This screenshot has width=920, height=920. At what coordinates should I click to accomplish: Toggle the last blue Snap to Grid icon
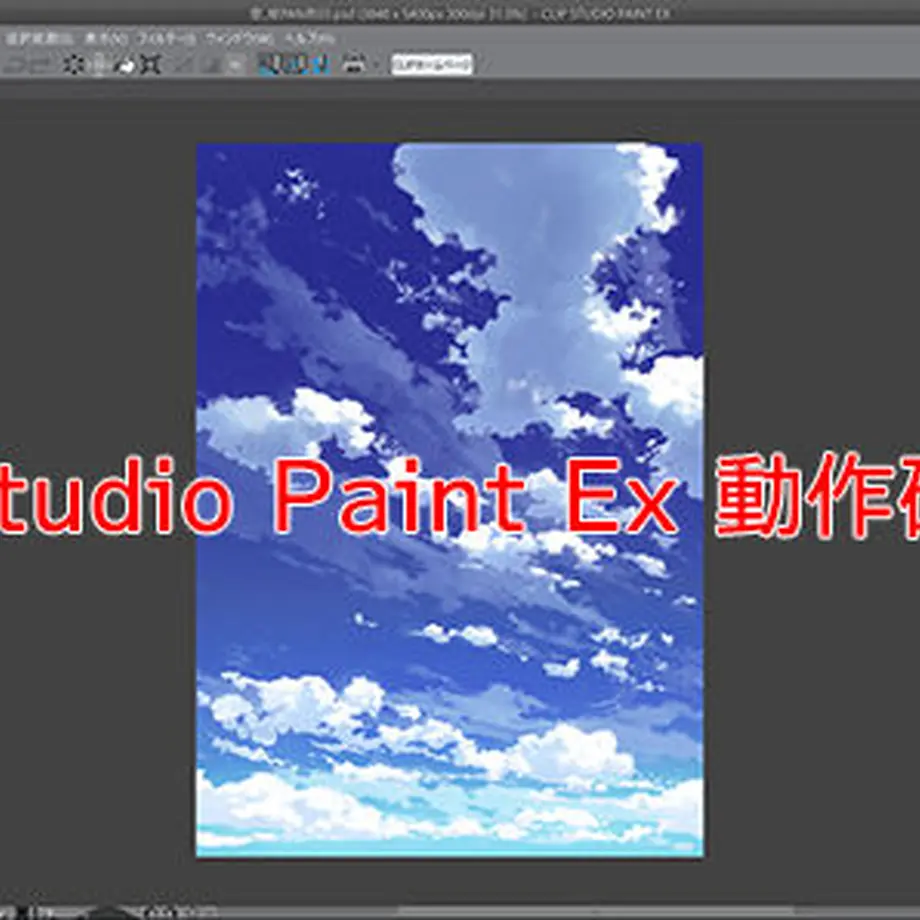tap(319, 64)
